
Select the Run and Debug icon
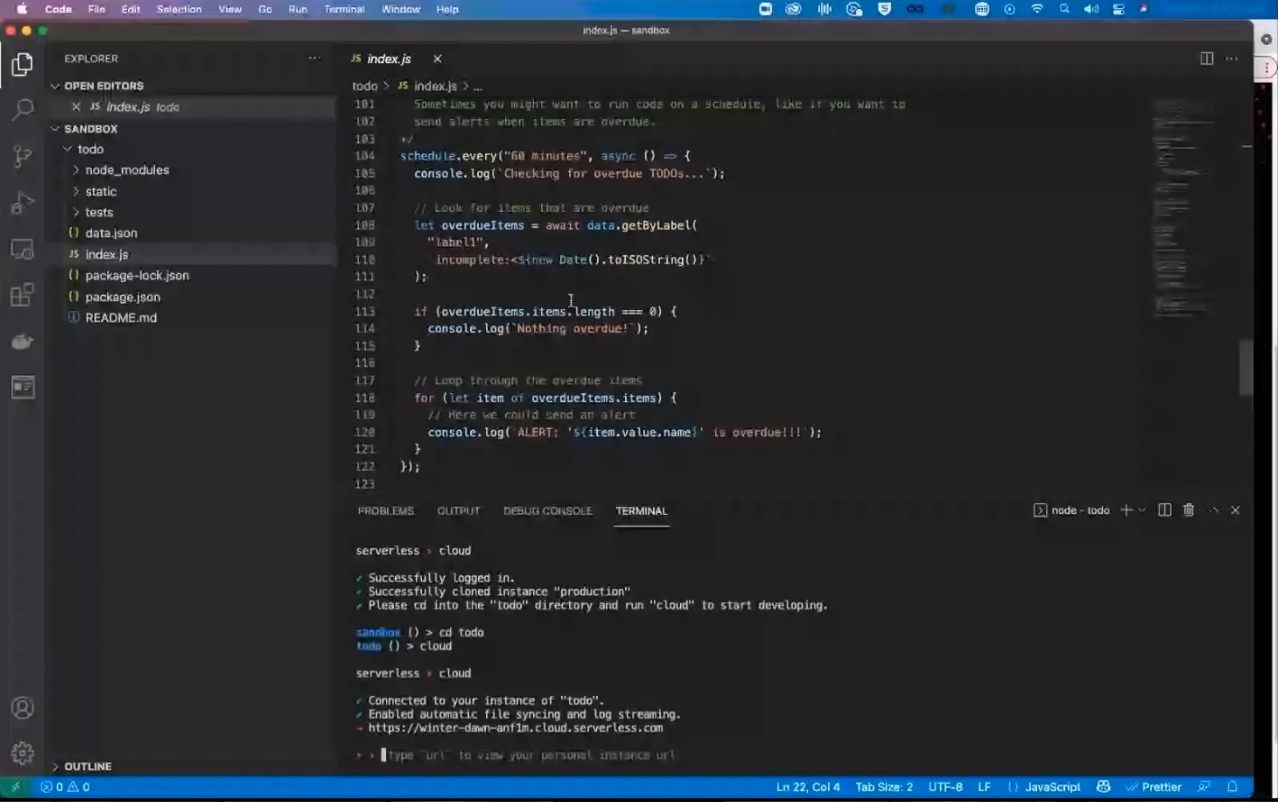(x=22, y=201)
